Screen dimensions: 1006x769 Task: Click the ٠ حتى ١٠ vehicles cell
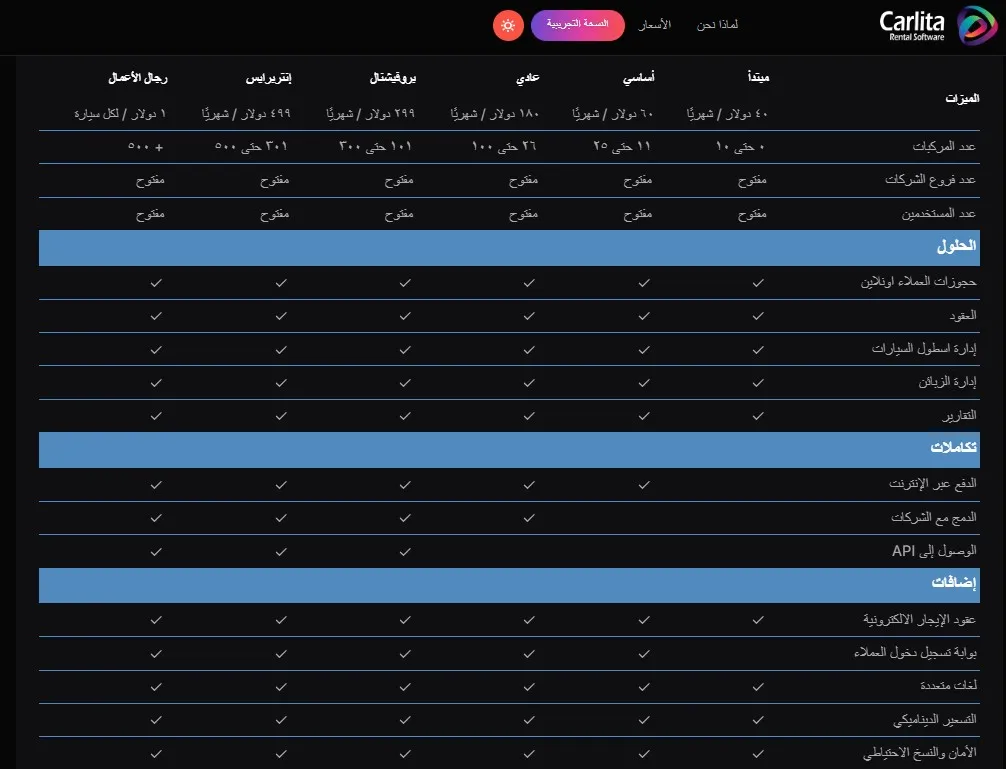tap(740, 147)
